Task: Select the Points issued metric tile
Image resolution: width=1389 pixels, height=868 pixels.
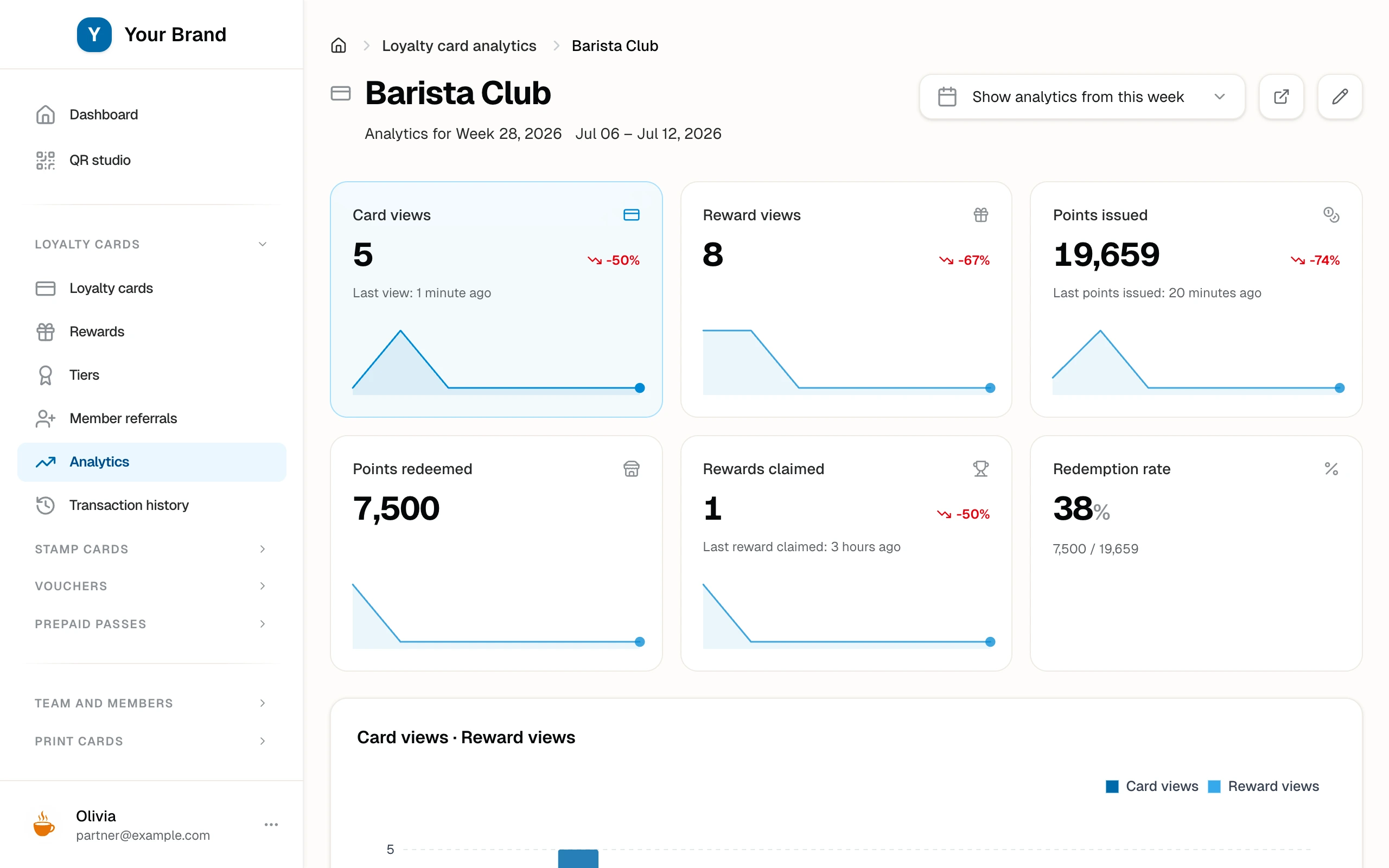Action: 1196,299
